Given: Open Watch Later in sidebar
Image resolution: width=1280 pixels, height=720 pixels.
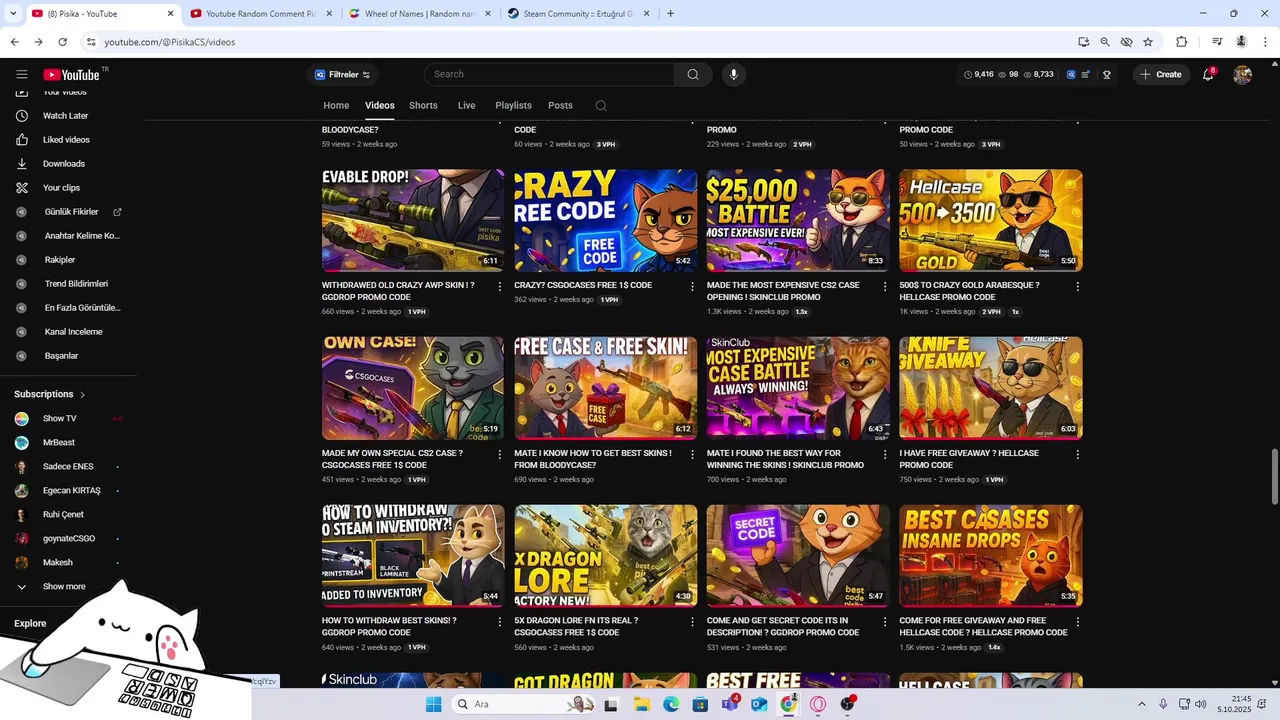Looking at the screenshot, I should click(x=66, y=116).
